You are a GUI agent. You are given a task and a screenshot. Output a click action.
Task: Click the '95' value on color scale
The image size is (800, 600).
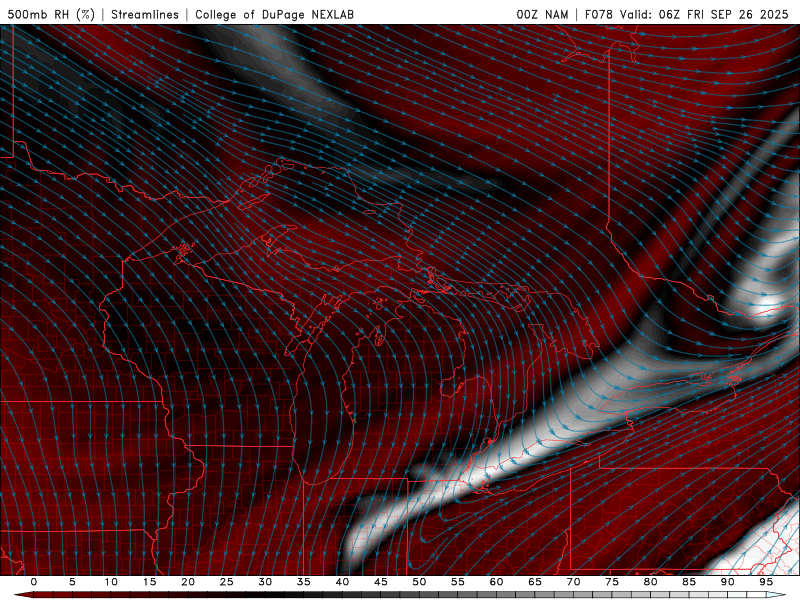[766, 582]
